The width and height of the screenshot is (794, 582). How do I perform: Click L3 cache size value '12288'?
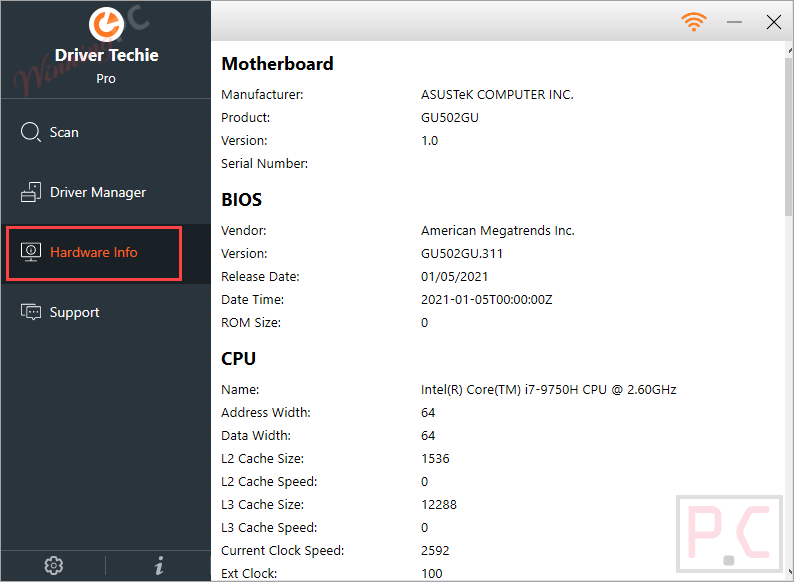[439, 505]
